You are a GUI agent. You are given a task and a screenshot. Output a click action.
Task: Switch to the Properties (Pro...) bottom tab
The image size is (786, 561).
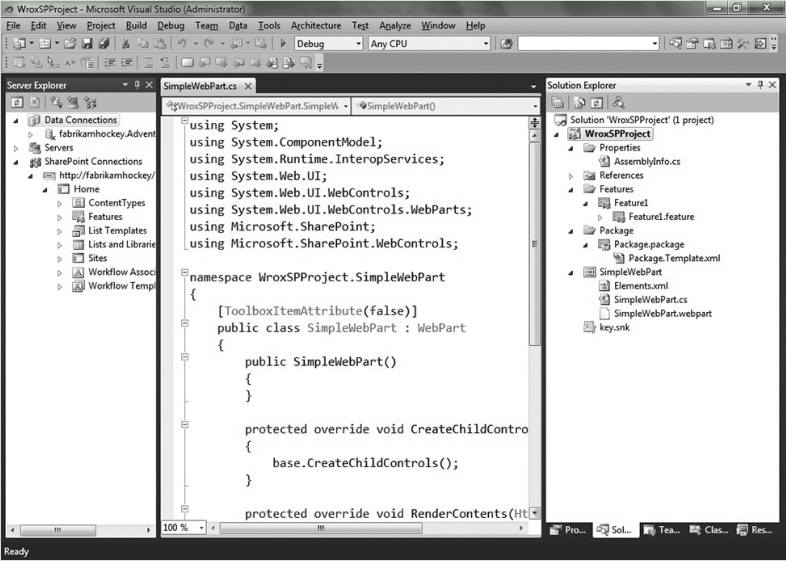pos(568,530)
